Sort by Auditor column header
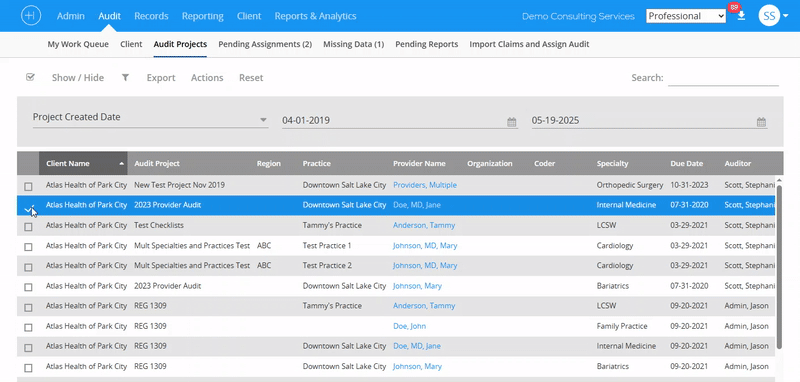 [738, 164]
